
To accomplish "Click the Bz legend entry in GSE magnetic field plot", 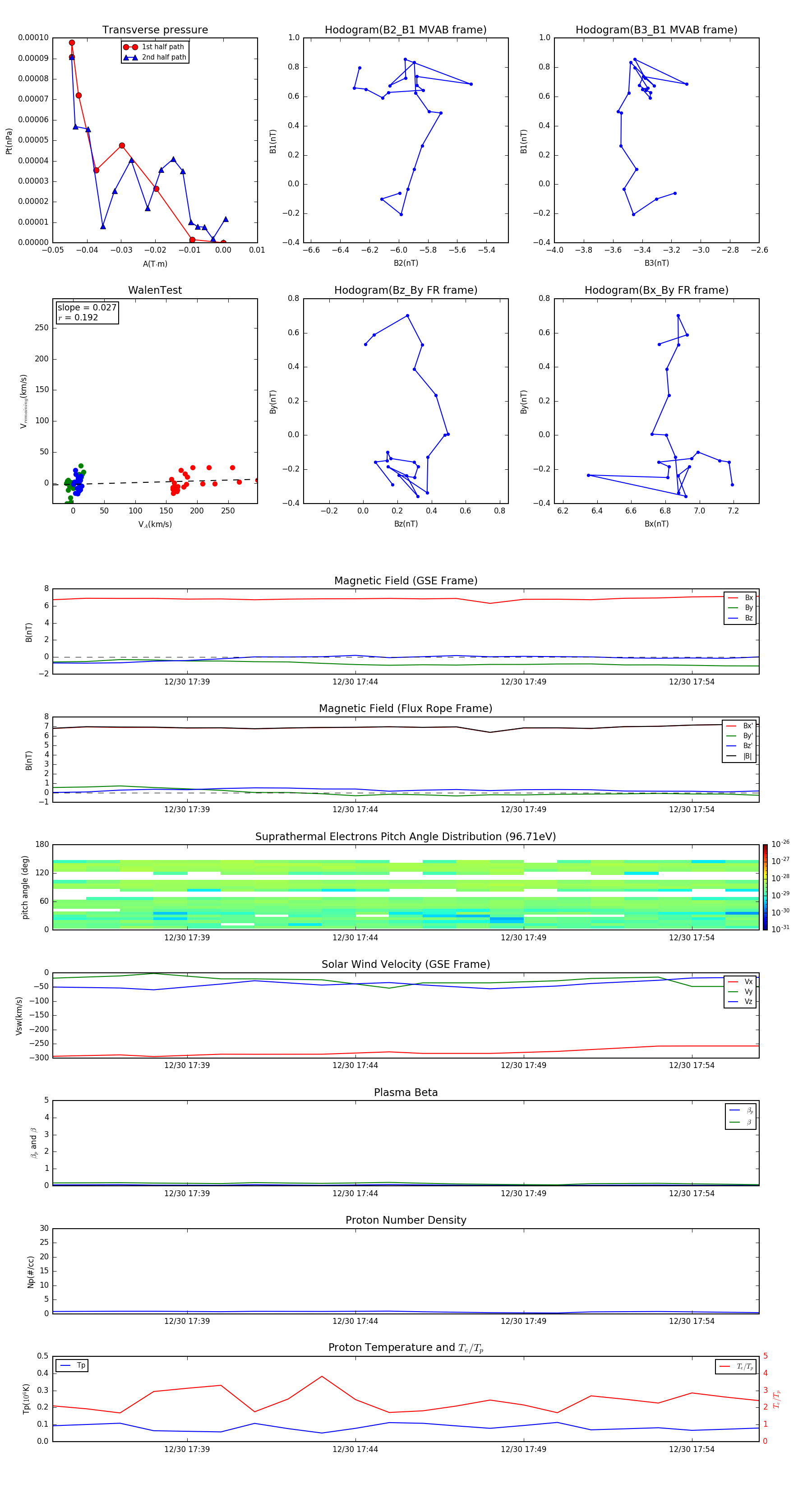I will [x=740, y=618].
